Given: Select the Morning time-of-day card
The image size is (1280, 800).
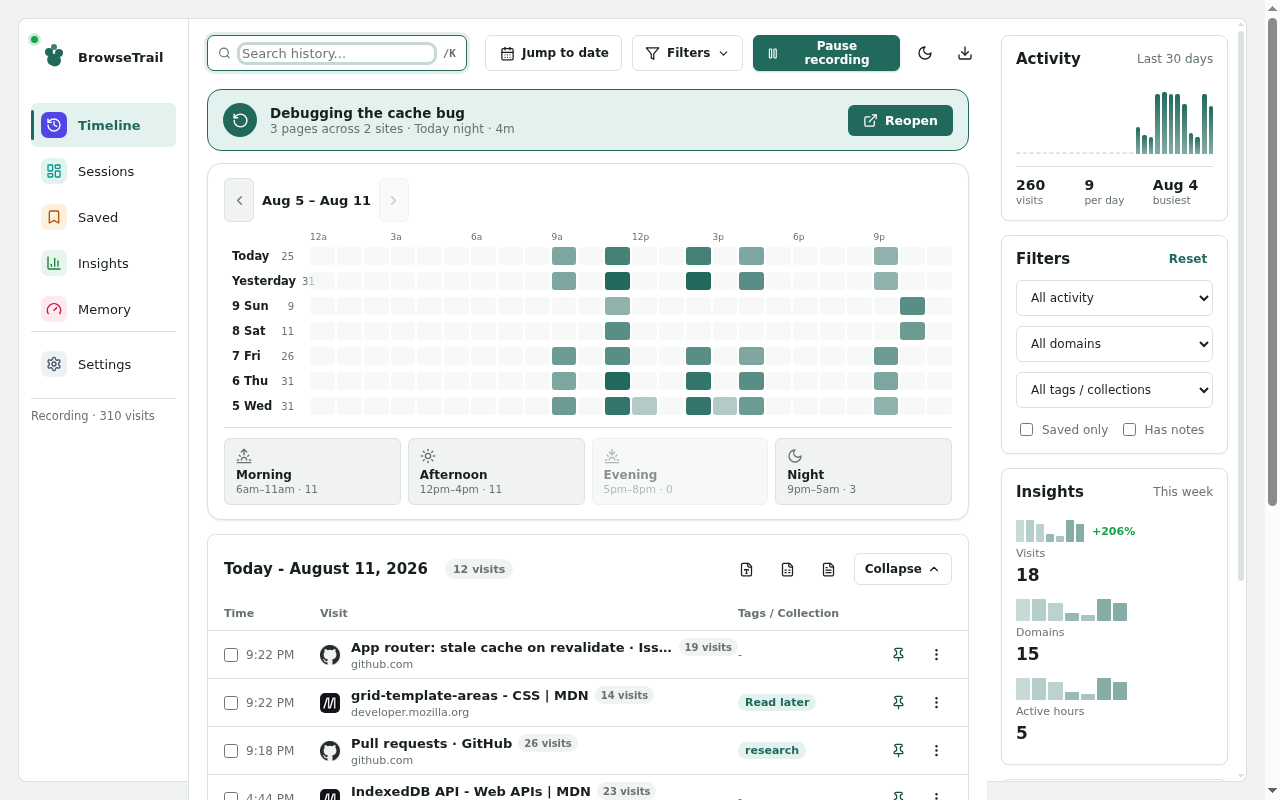Looking at the screenshot, I should (x=312, y=471).
